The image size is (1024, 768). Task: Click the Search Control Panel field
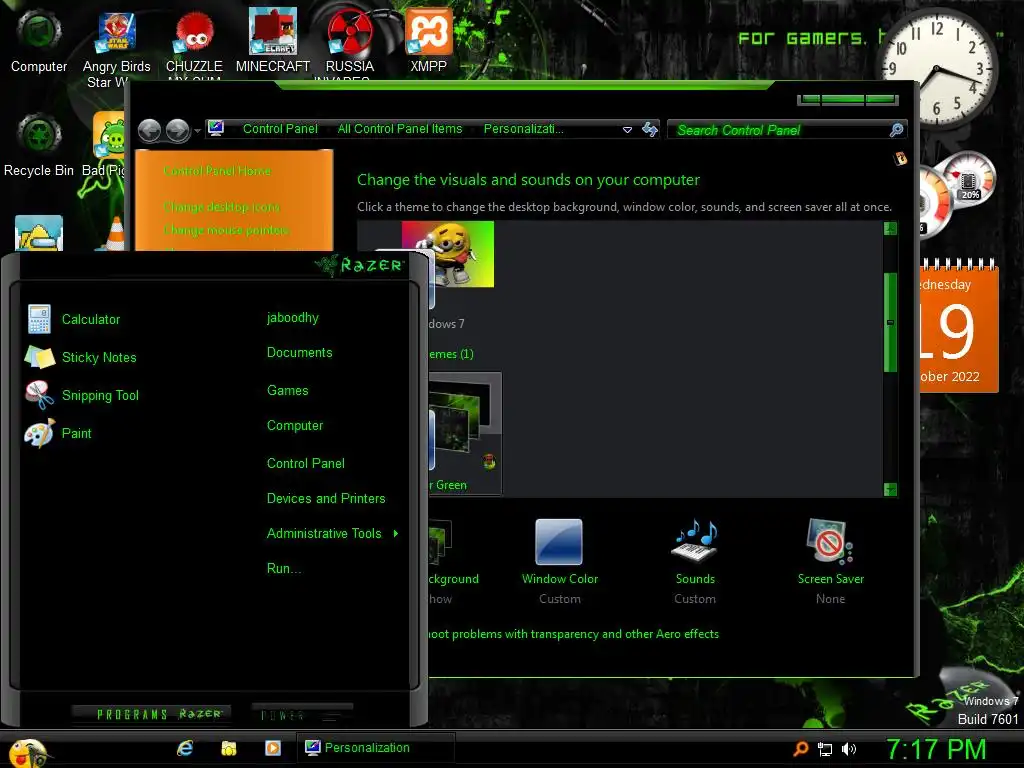[780, 130]
